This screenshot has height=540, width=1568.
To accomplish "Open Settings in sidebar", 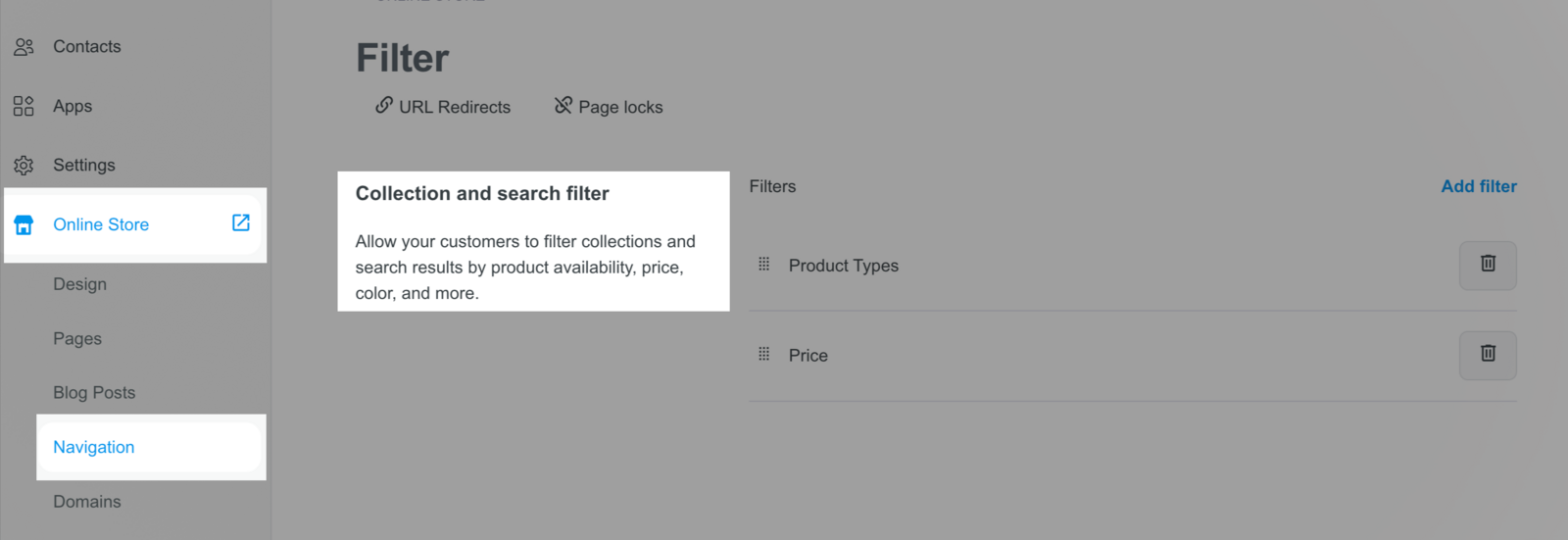I will [x=84, y=166].
